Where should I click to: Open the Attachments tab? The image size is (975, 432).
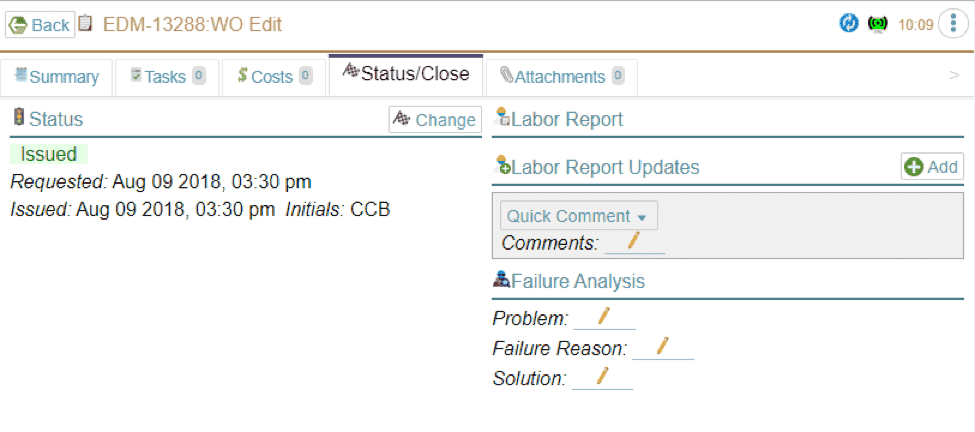coord(561,77)
